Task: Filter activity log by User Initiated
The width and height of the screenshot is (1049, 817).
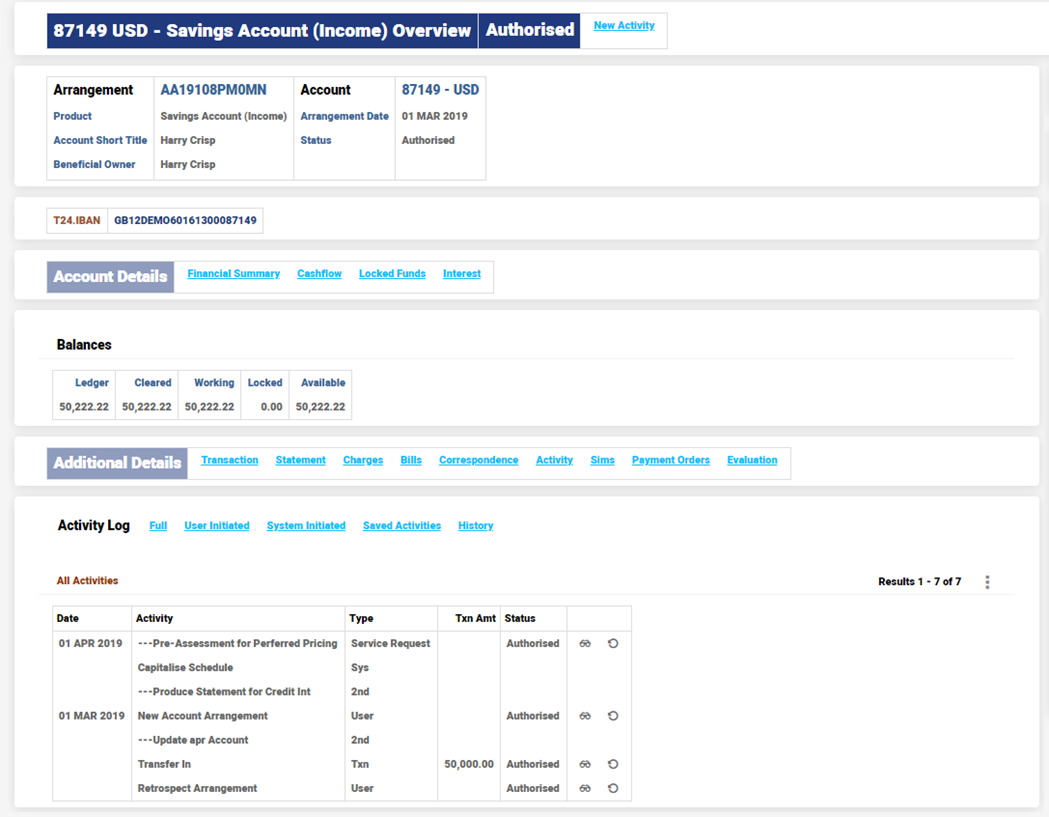Action: (x=216, y=526)
